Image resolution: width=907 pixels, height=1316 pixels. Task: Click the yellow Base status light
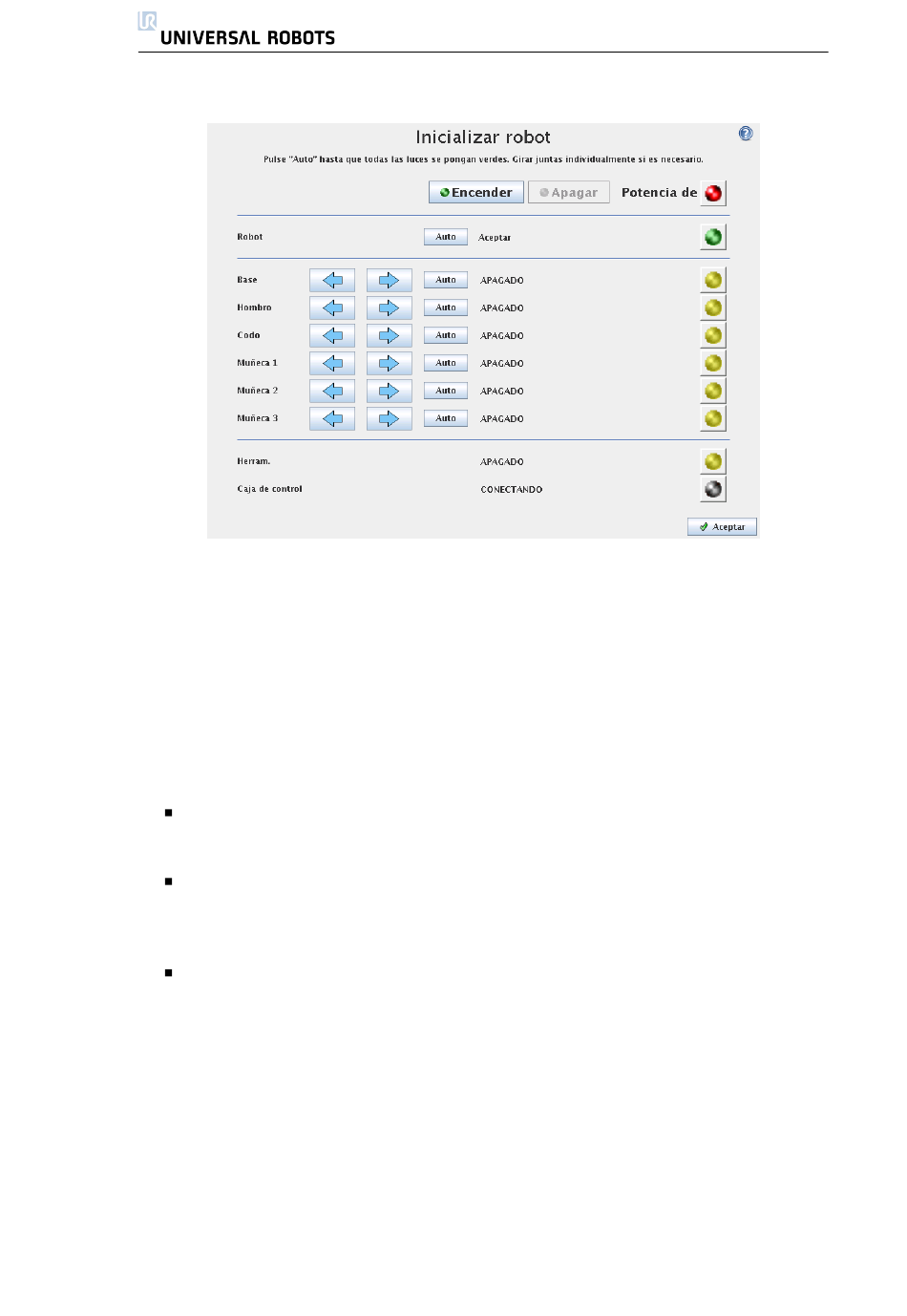click(713, 280)
